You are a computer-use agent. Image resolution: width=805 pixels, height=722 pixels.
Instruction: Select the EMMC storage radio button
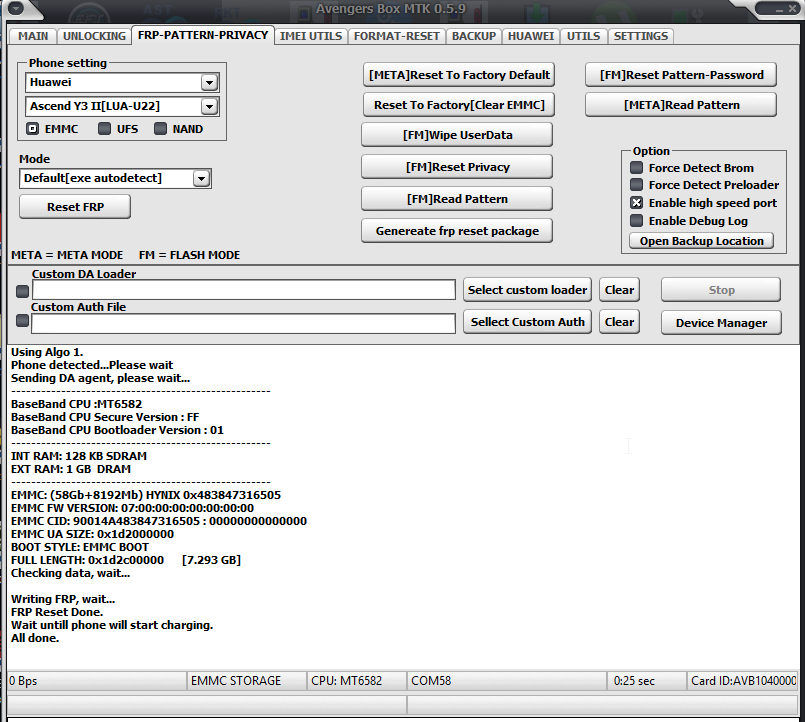click(33, 129)
